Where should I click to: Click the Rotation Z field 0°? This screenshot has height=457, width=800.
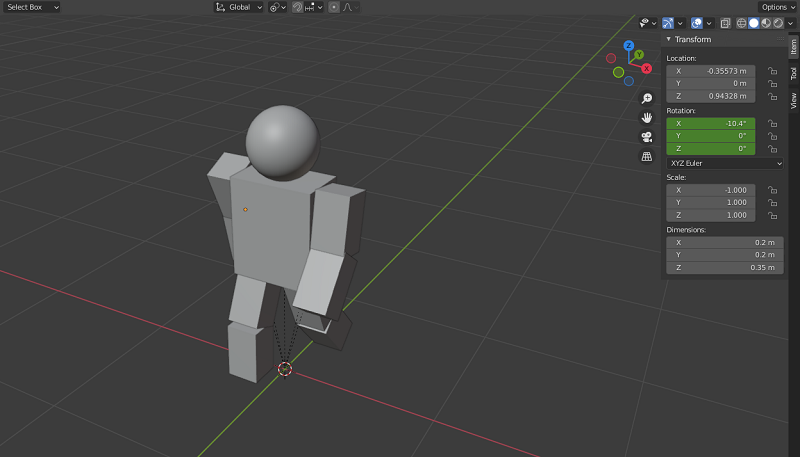711,148
